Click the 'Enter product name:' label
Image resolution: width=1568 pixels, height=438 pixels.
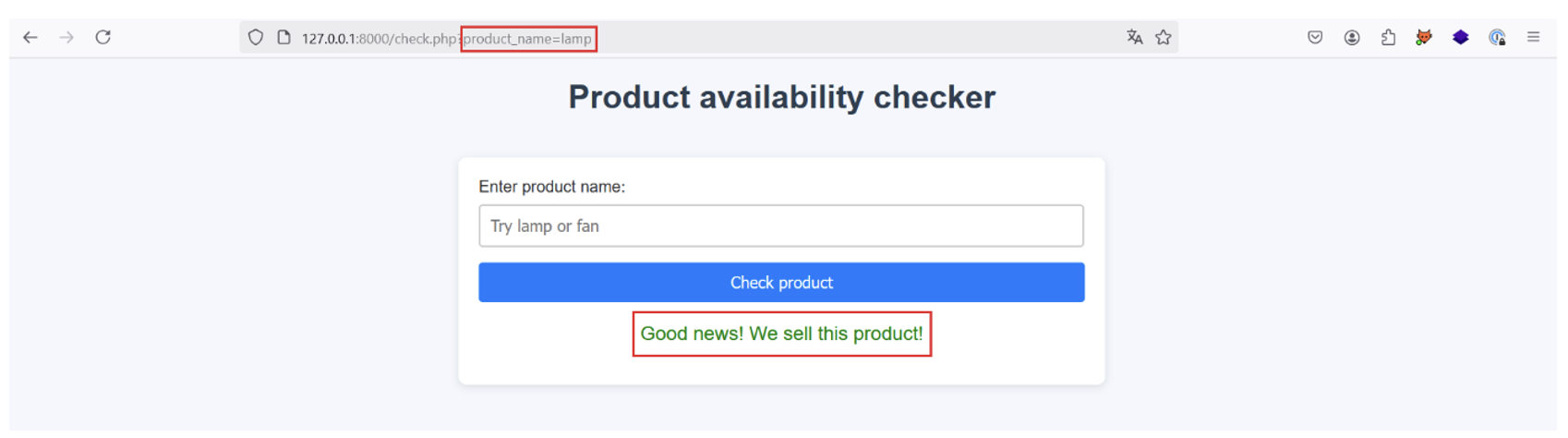[551, 187]
